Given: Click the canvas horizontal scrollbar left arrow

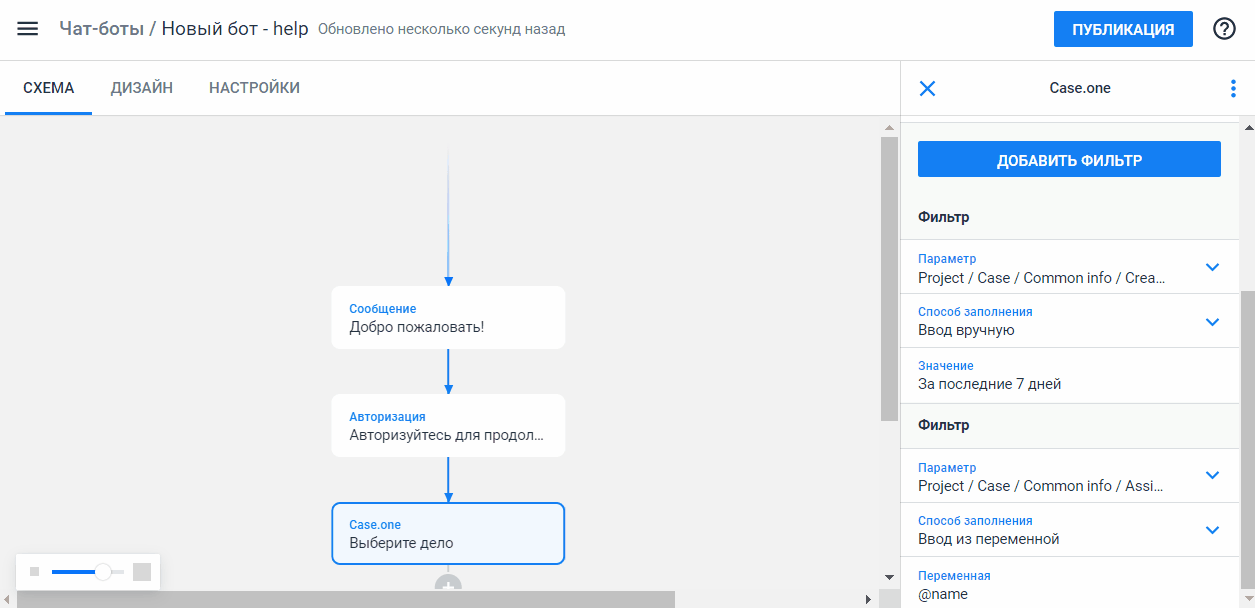Looking at the screenshot, I should coord(8,599).
